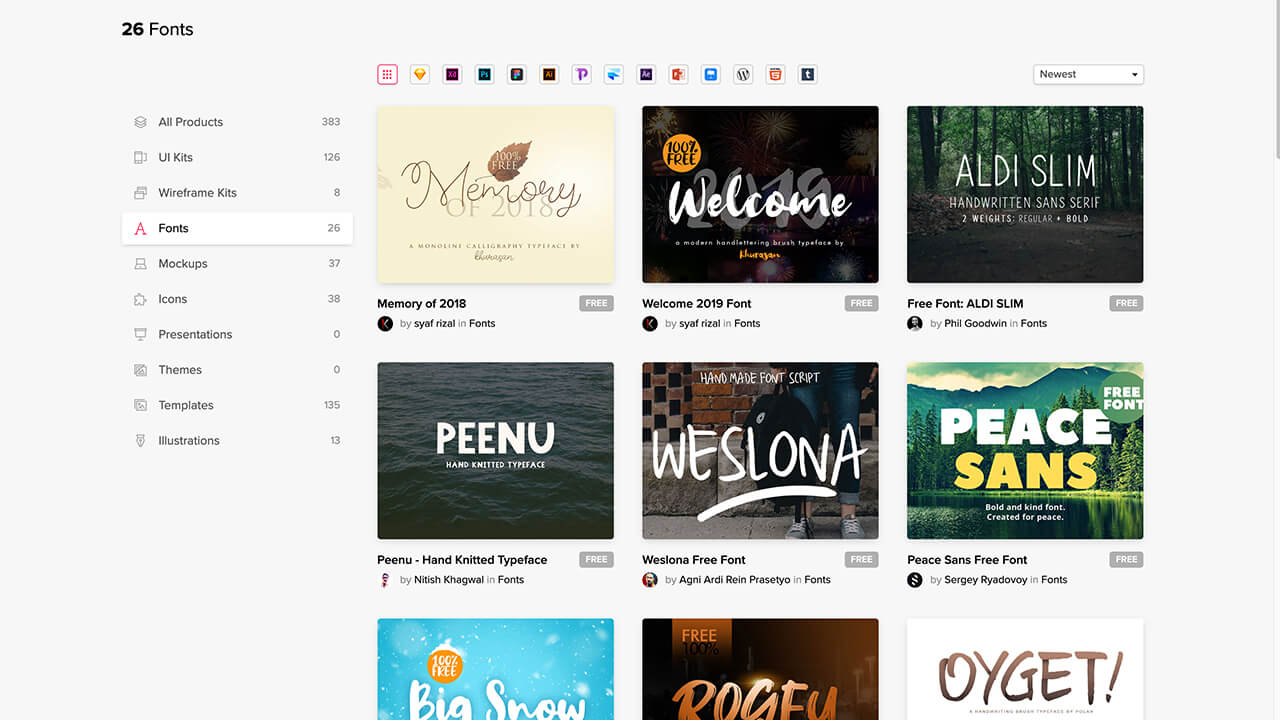The width and height of the screenshot is (1280, 720).
Task: Click the Welcome 2019 Font title
Action: point(696,304)
